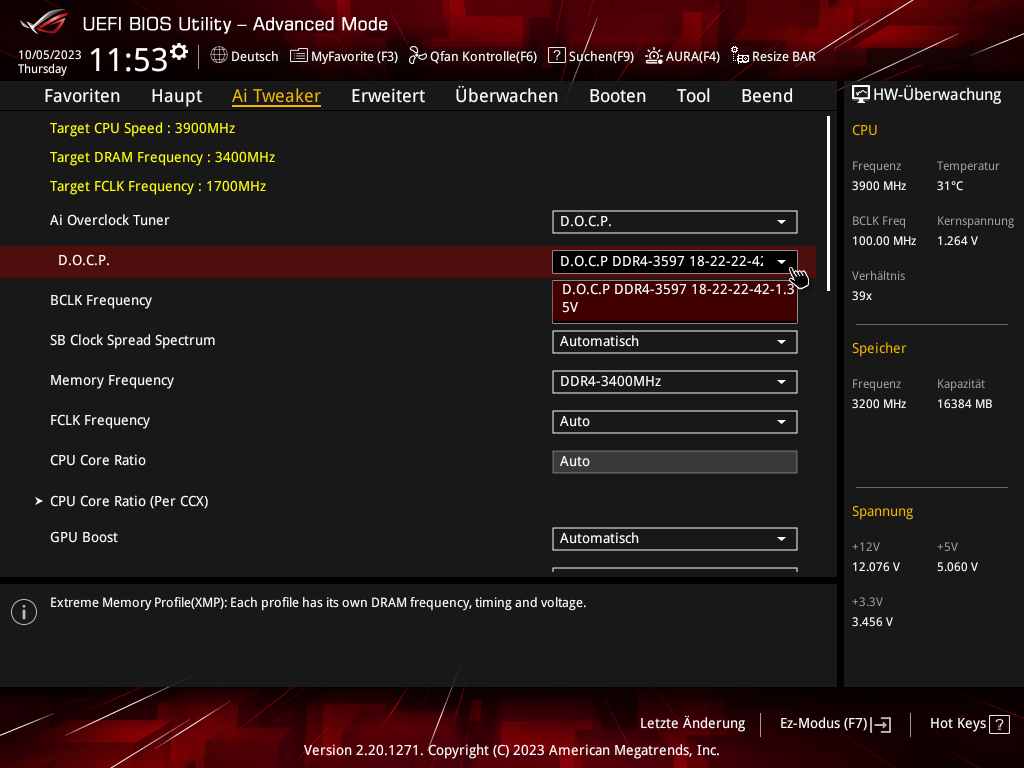The width and height of the screenshot is (1024, 768).
Task: Click the BCLK Frequency label
Action: coord(101,300)
